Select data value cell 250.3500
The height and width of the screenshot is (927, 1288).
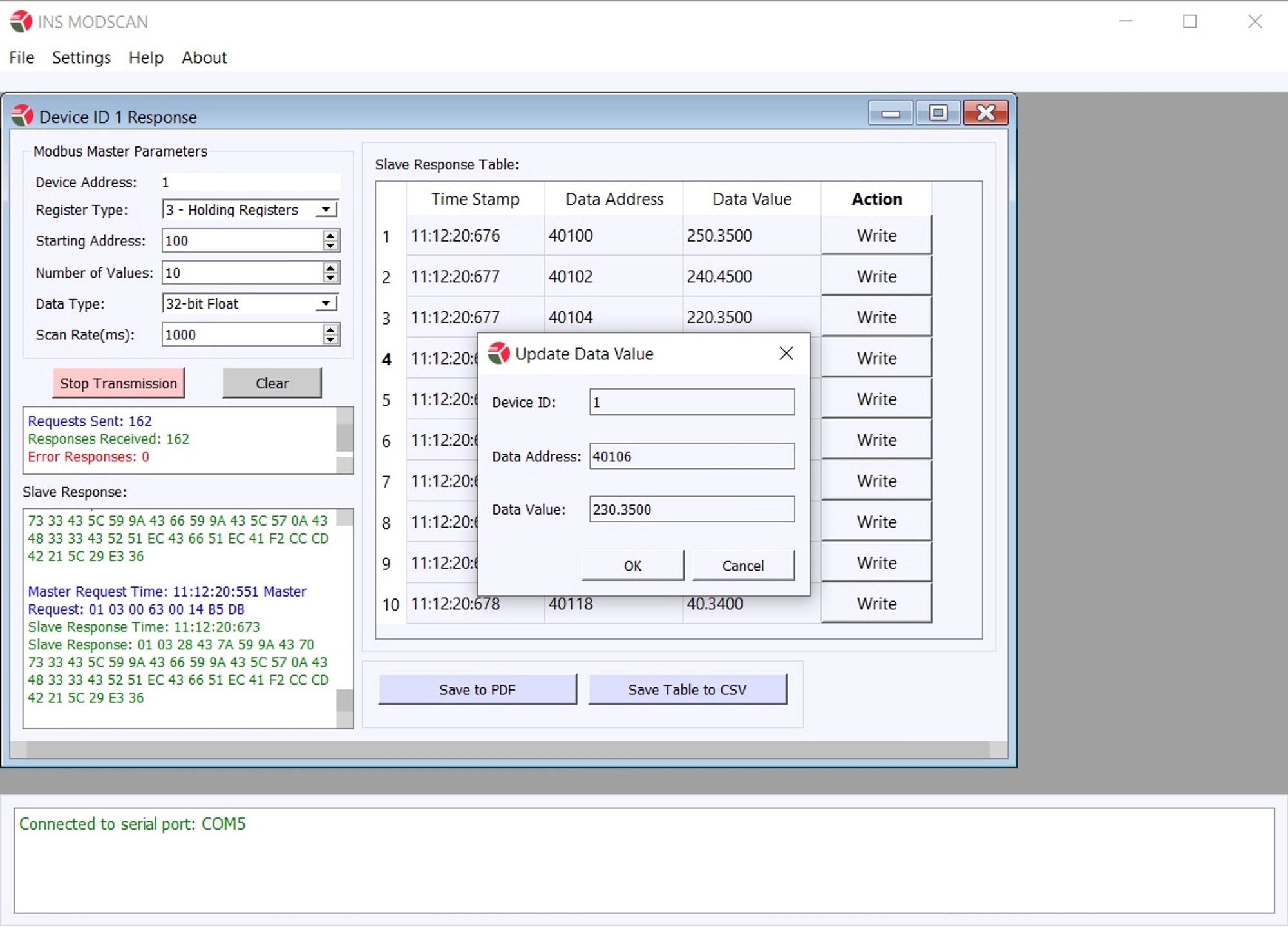coord(752,235)
